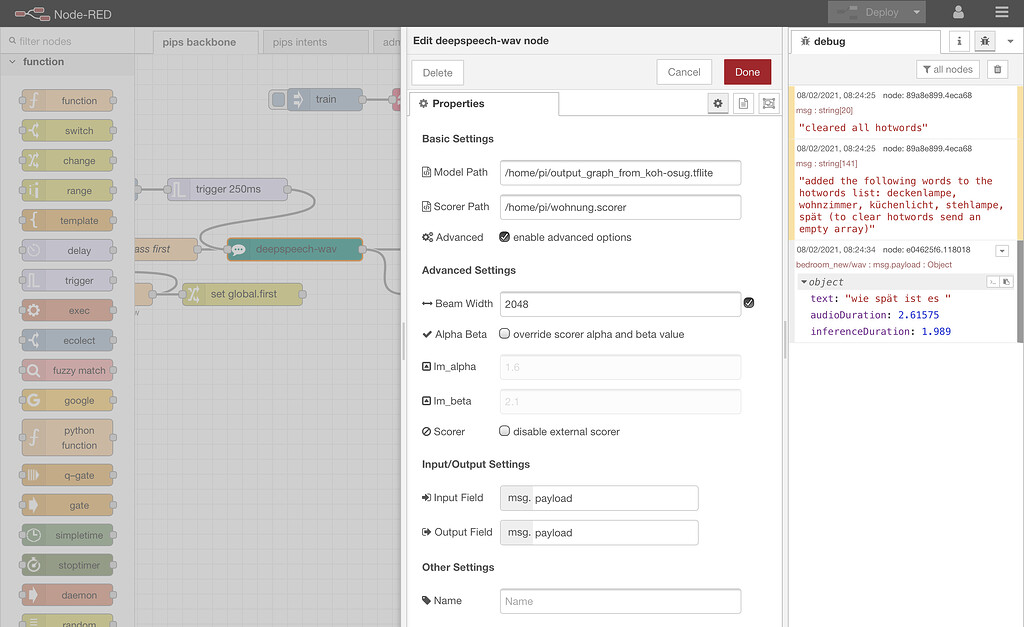1024x627 pixels.
Task: Click the user profile icon
Action: 958,14
